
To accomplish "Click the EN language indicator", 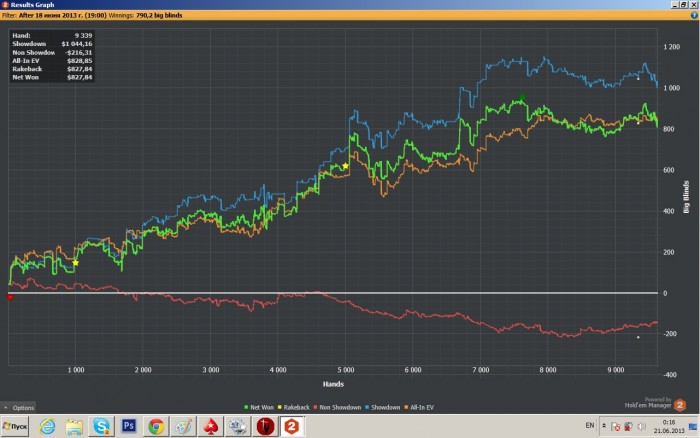I will click(590, 425).
